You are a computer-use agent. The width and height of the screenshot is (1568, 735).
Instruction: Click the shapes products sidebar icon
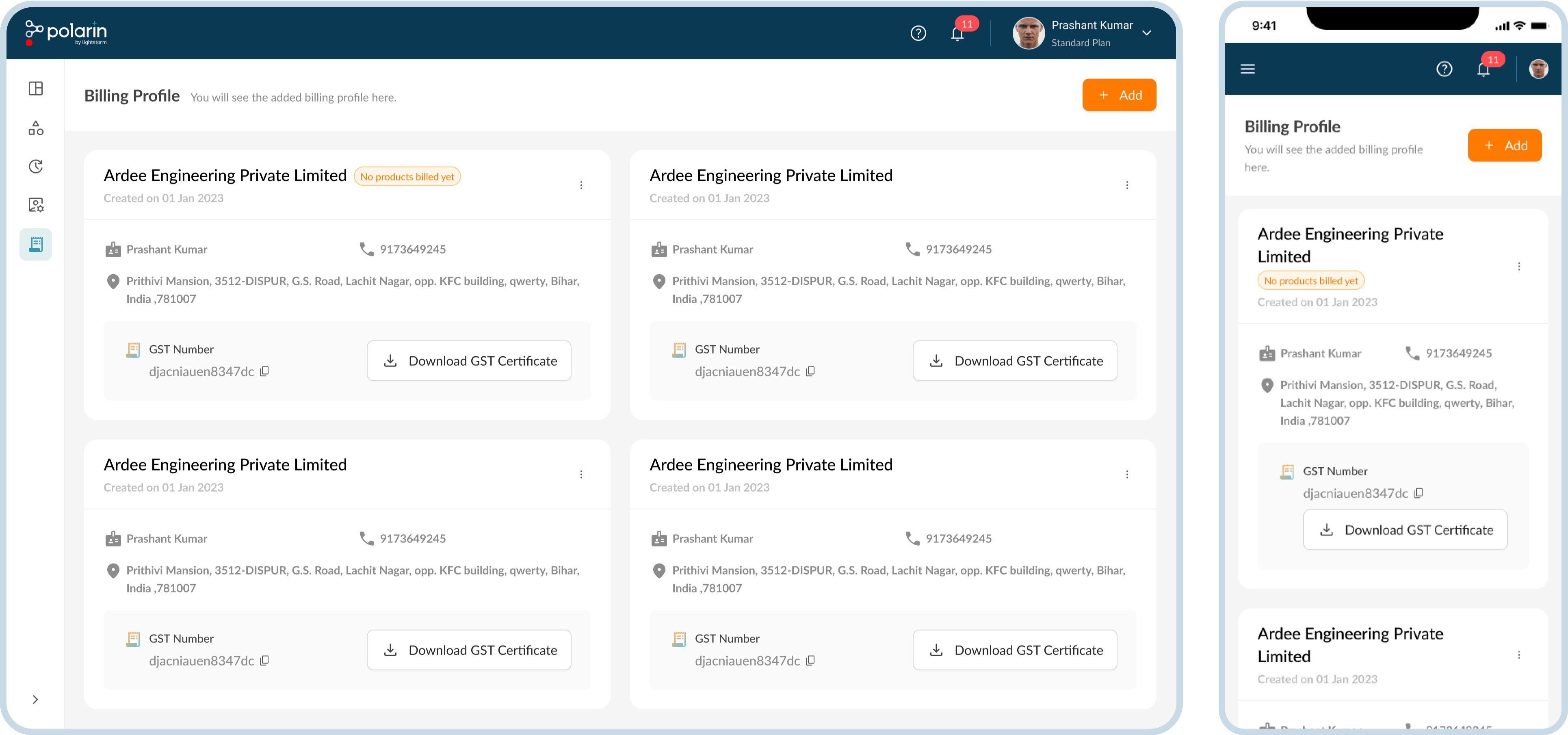tap(36, 128)
